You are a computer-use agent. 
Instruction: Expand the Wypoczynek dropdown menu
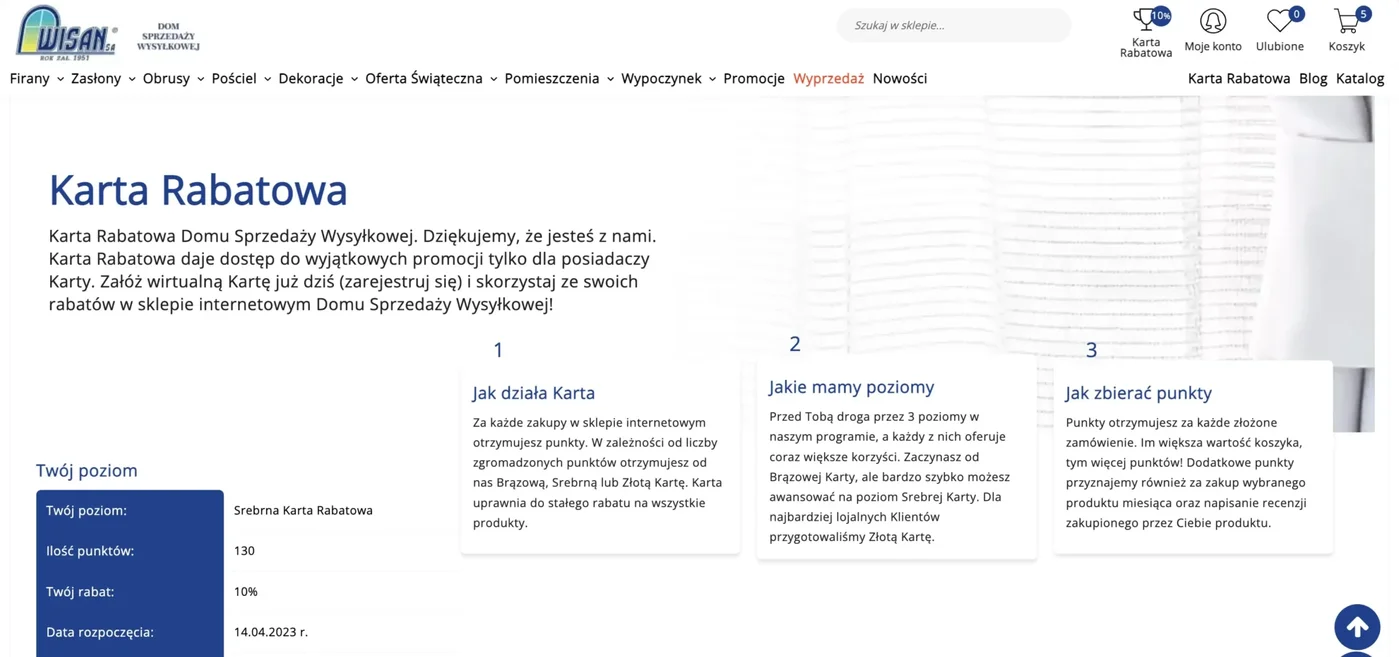point(668,78)
